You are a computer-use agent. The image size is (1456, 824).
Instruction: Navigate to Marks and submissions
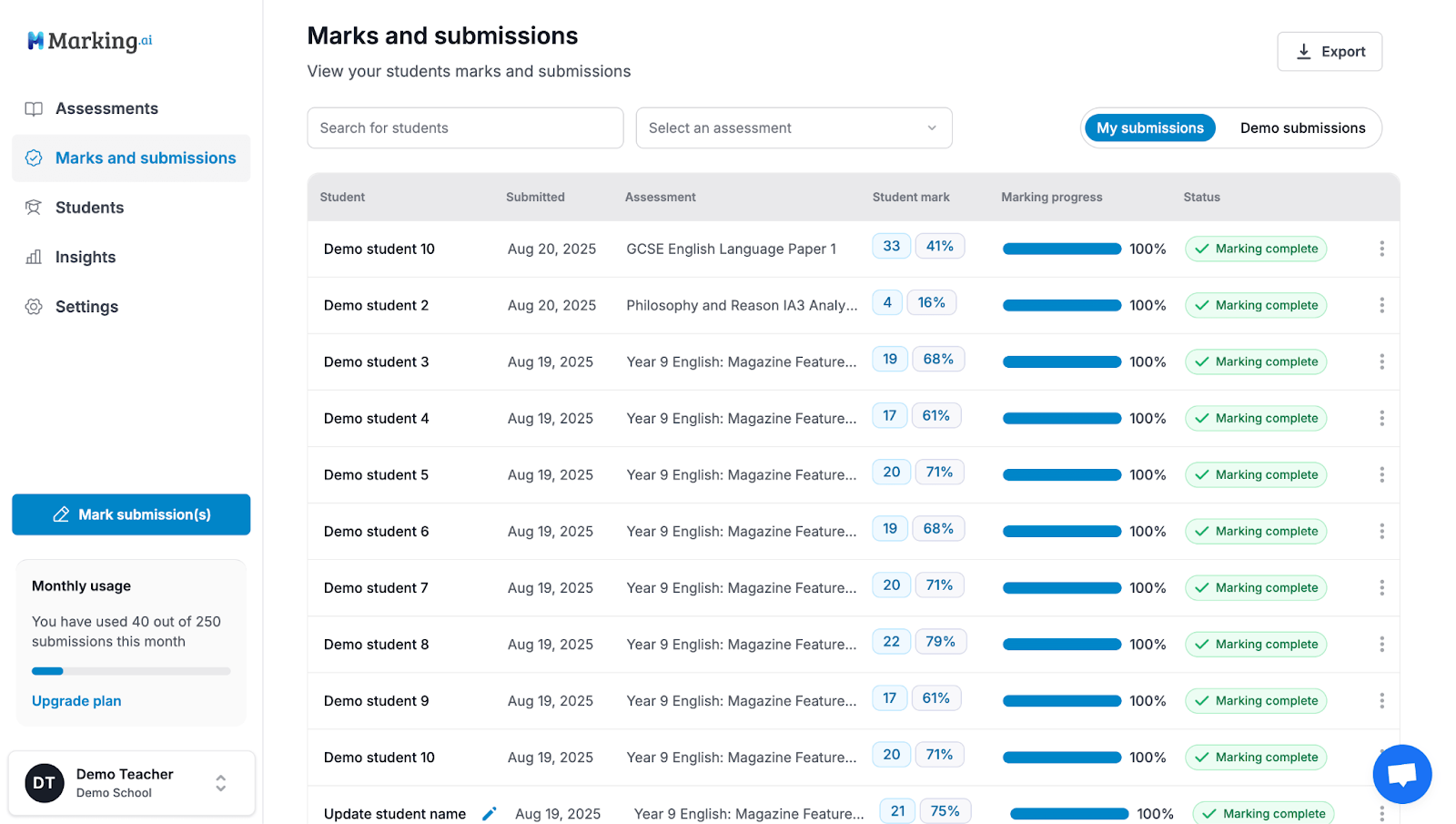[146, 158]
